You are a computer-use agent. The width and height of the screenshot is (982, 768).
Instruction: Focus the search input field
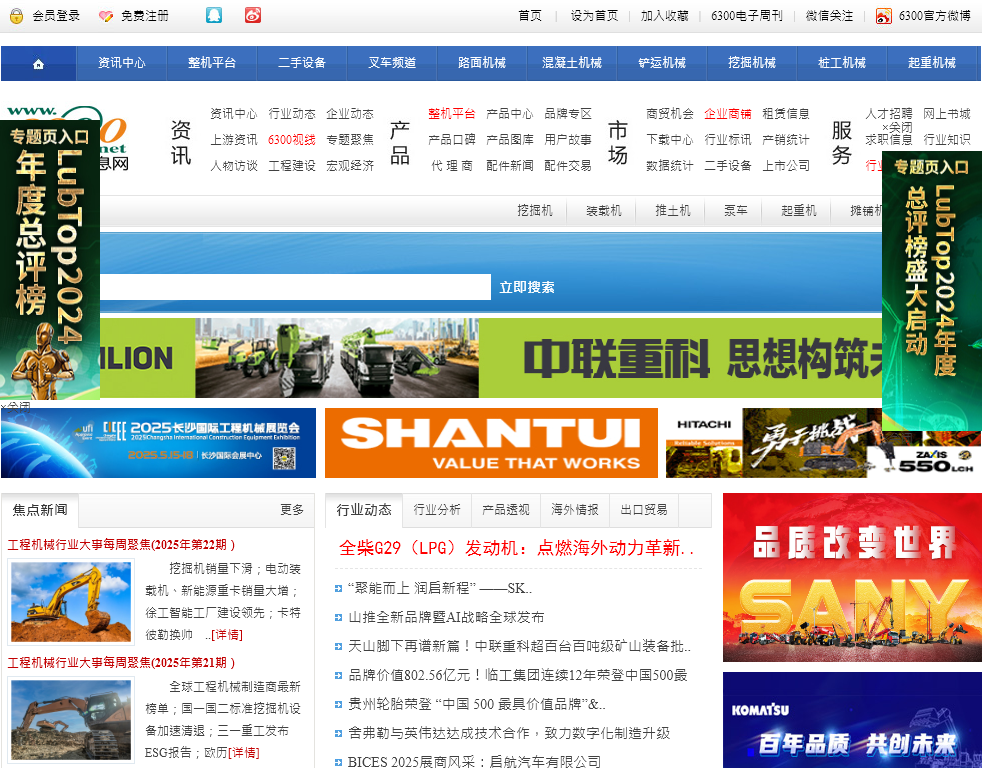(295, 288)
